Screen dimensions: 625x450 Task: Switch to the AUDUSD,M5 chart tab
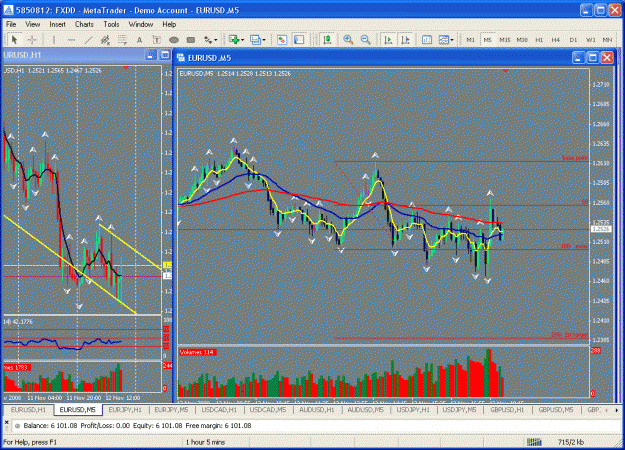365,410
